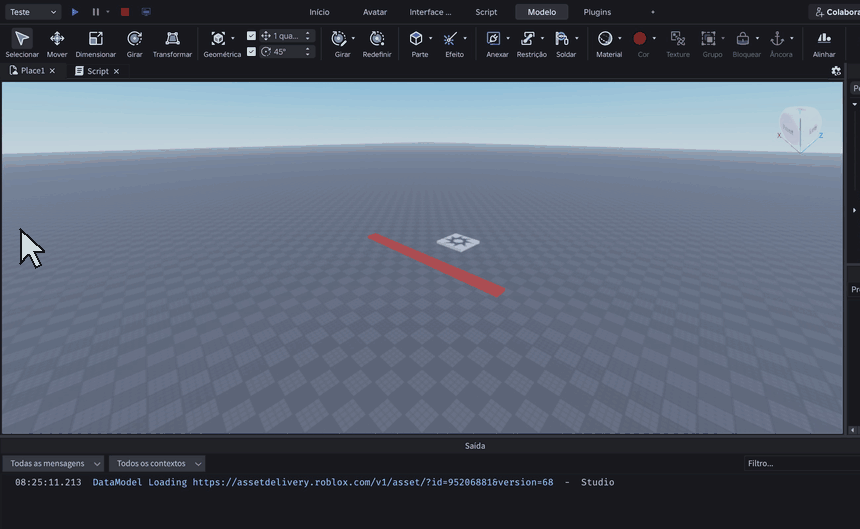Click the client/server view monitor icon

tap(146, 12)
